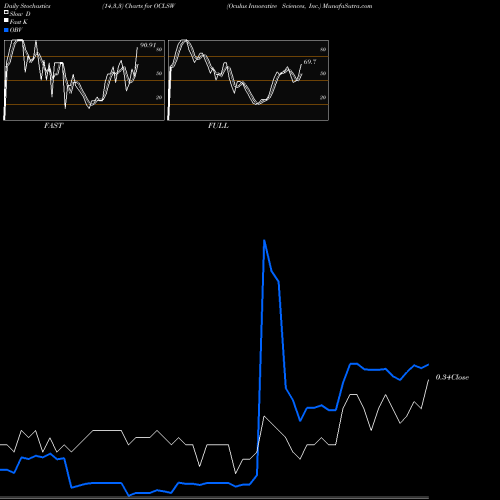Image resolution: width=500 pixels, height=500 pixels.
Task: Select the '(14,3,3) Charts for OCLSW' text
Action: click(x=138, y=6)
